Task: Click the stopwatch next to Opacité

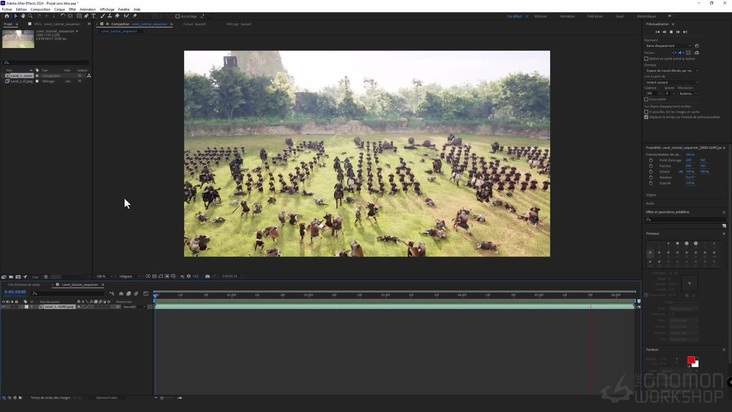Action: (651, 183)
